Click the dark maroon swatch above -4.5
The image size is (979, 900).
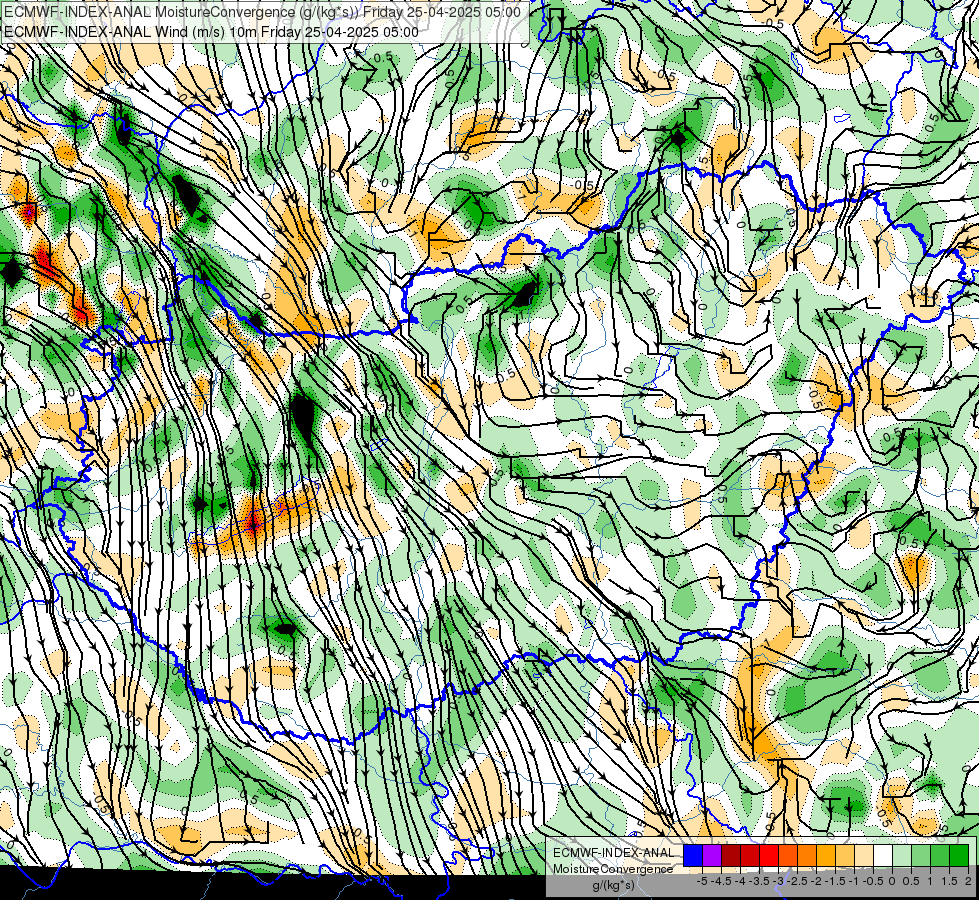click(731, 856)
